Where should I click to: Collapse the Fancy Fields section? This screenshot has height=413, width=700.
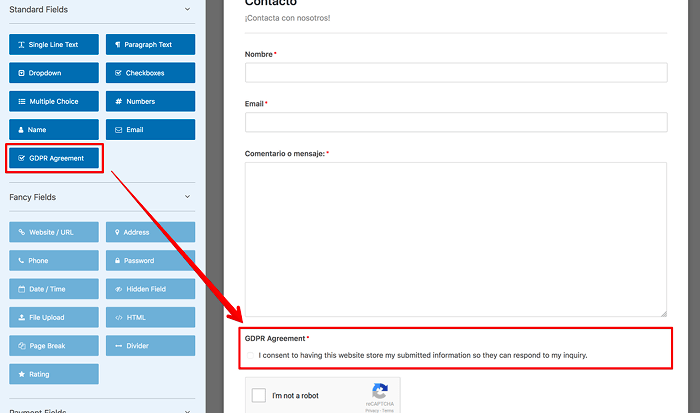(x=188, y=197)
